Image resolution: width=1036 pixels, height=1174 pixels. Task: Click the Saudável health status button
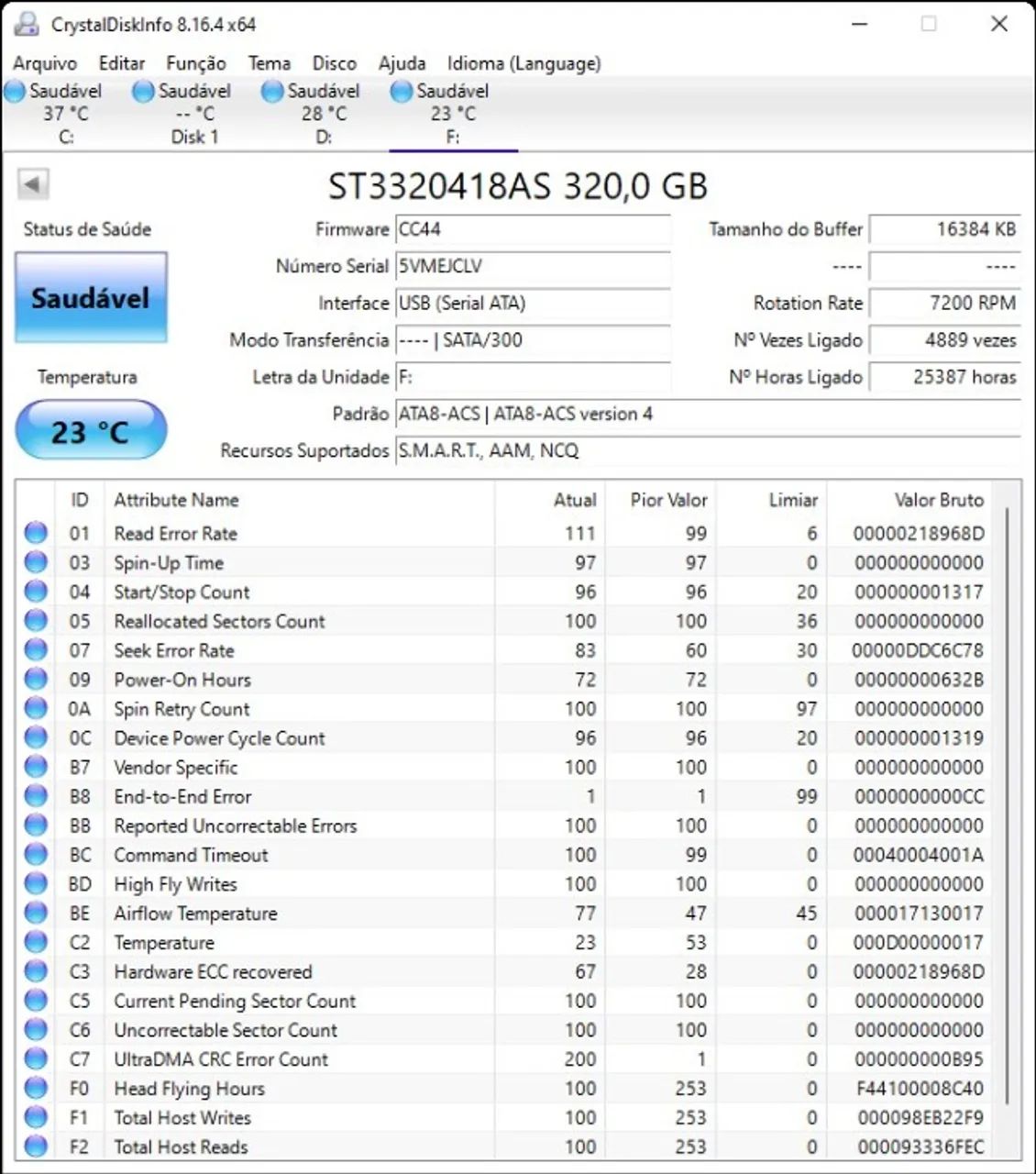(91, 298)
